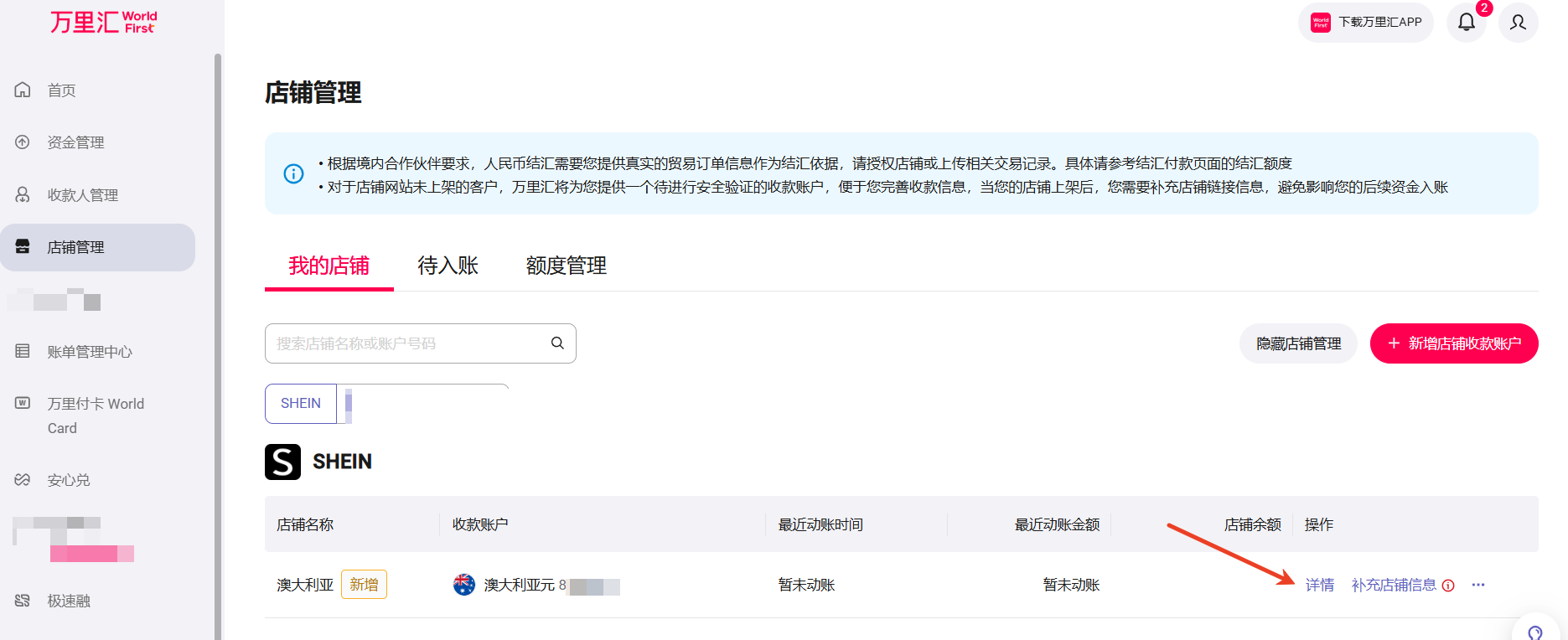Switch to the 待入账 tab

point(448,266)
